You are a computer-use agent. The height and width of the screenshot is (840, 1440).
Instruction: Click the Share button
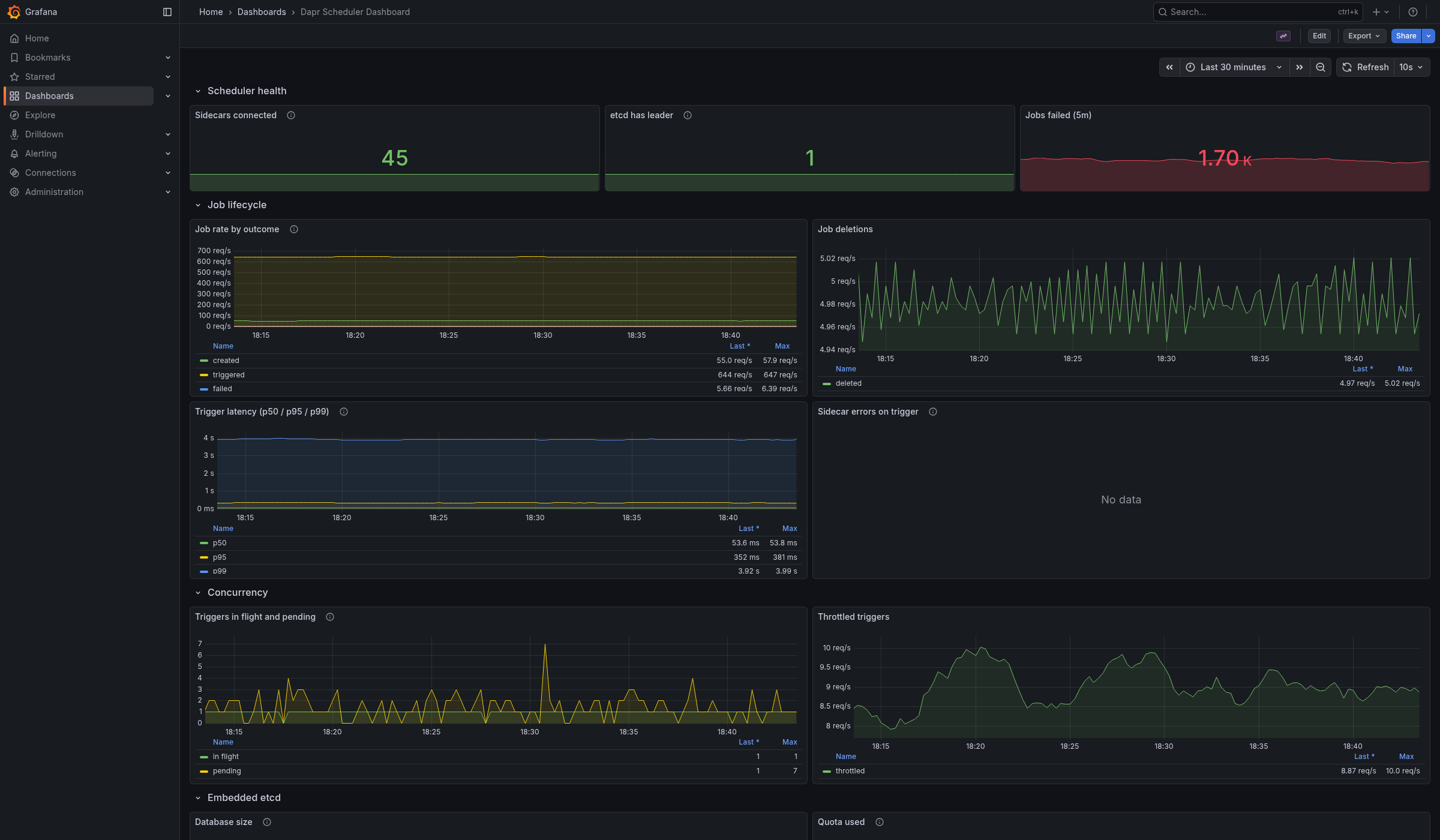[x=1406, y=36]
